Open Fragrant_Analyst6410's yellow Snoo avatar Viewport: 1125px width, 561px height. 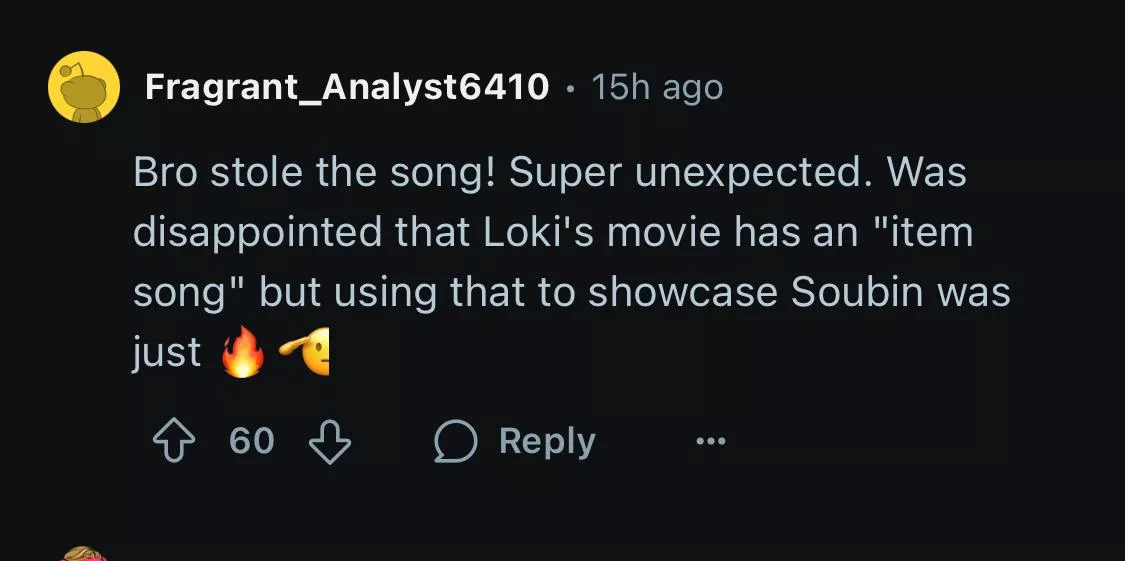84,88
